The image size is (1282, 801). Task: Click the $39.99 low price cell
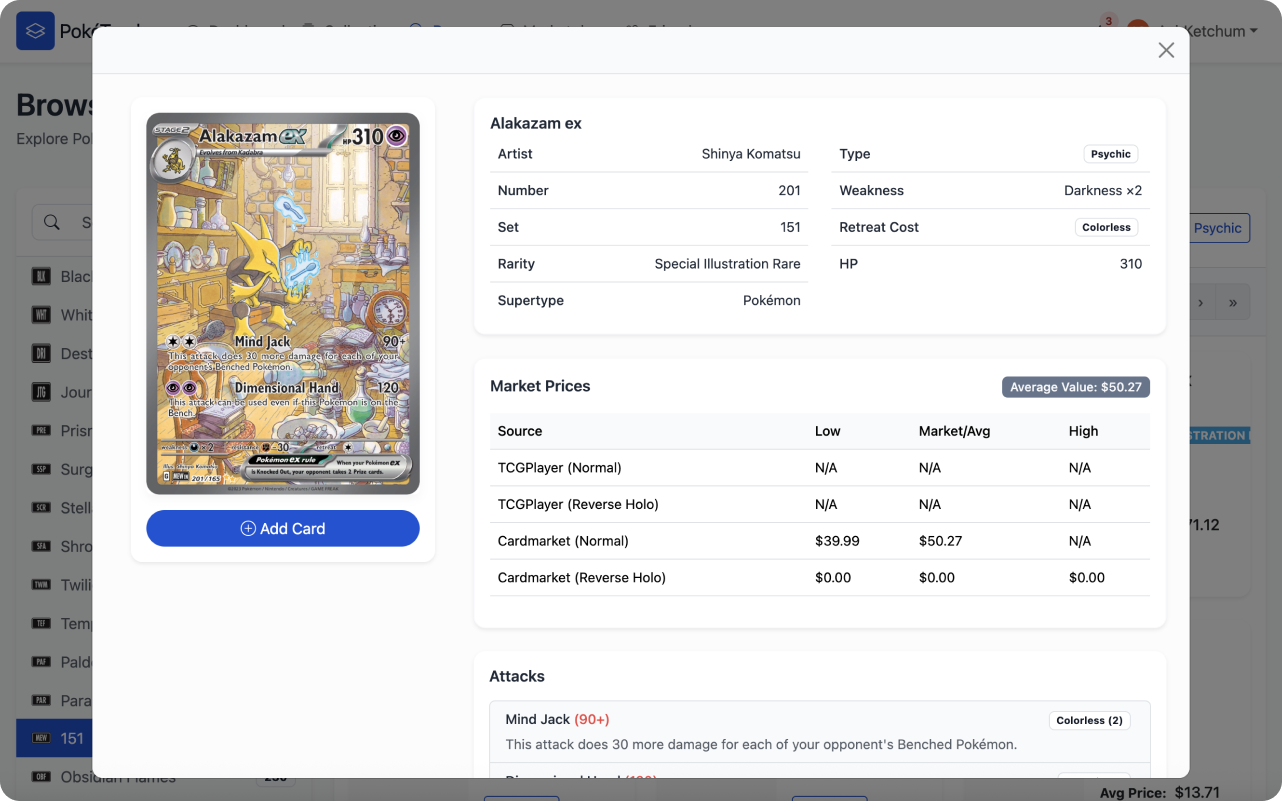coord(837,541)
